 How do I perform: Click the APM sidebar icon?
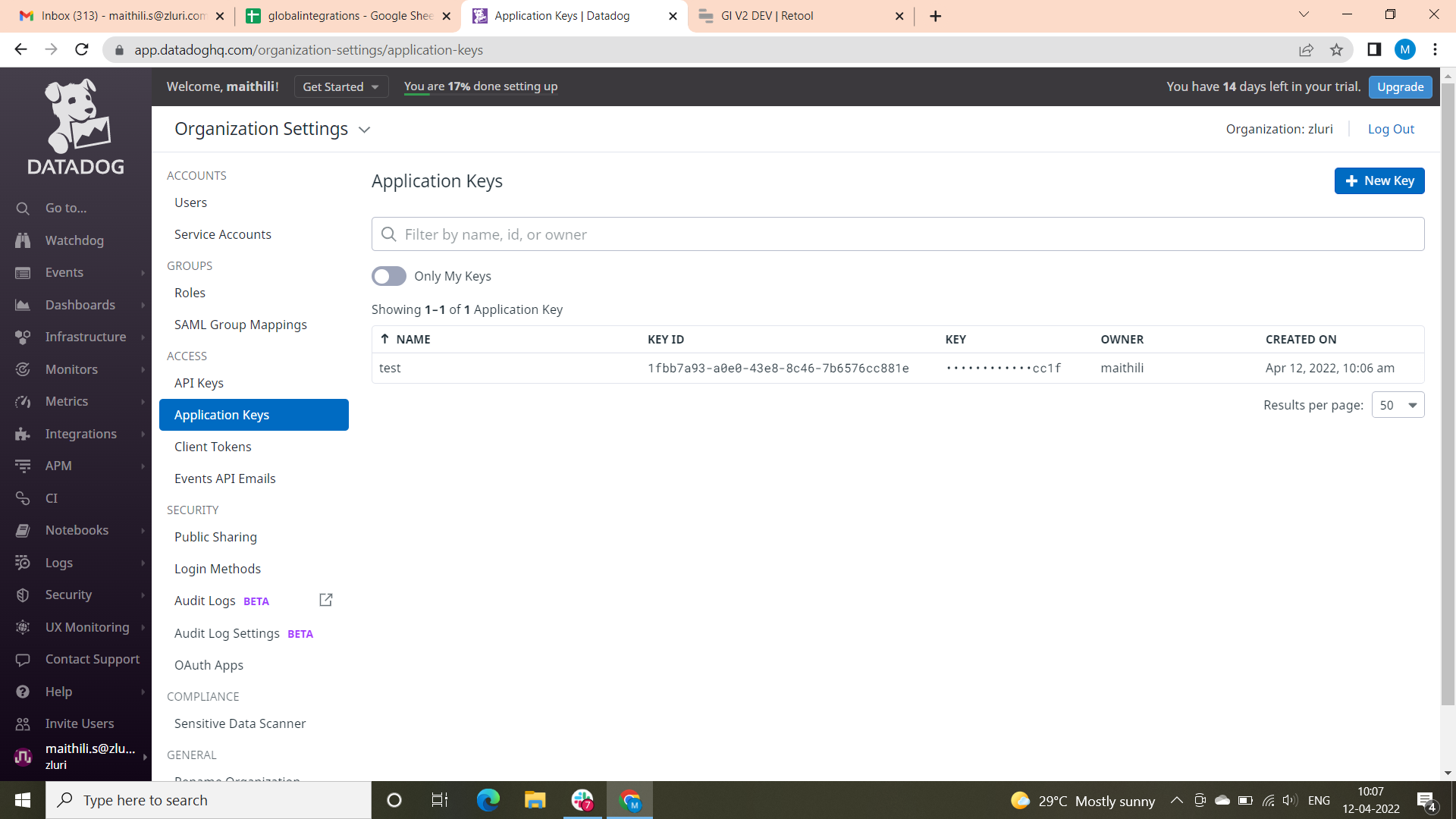(x=23, y=466)
